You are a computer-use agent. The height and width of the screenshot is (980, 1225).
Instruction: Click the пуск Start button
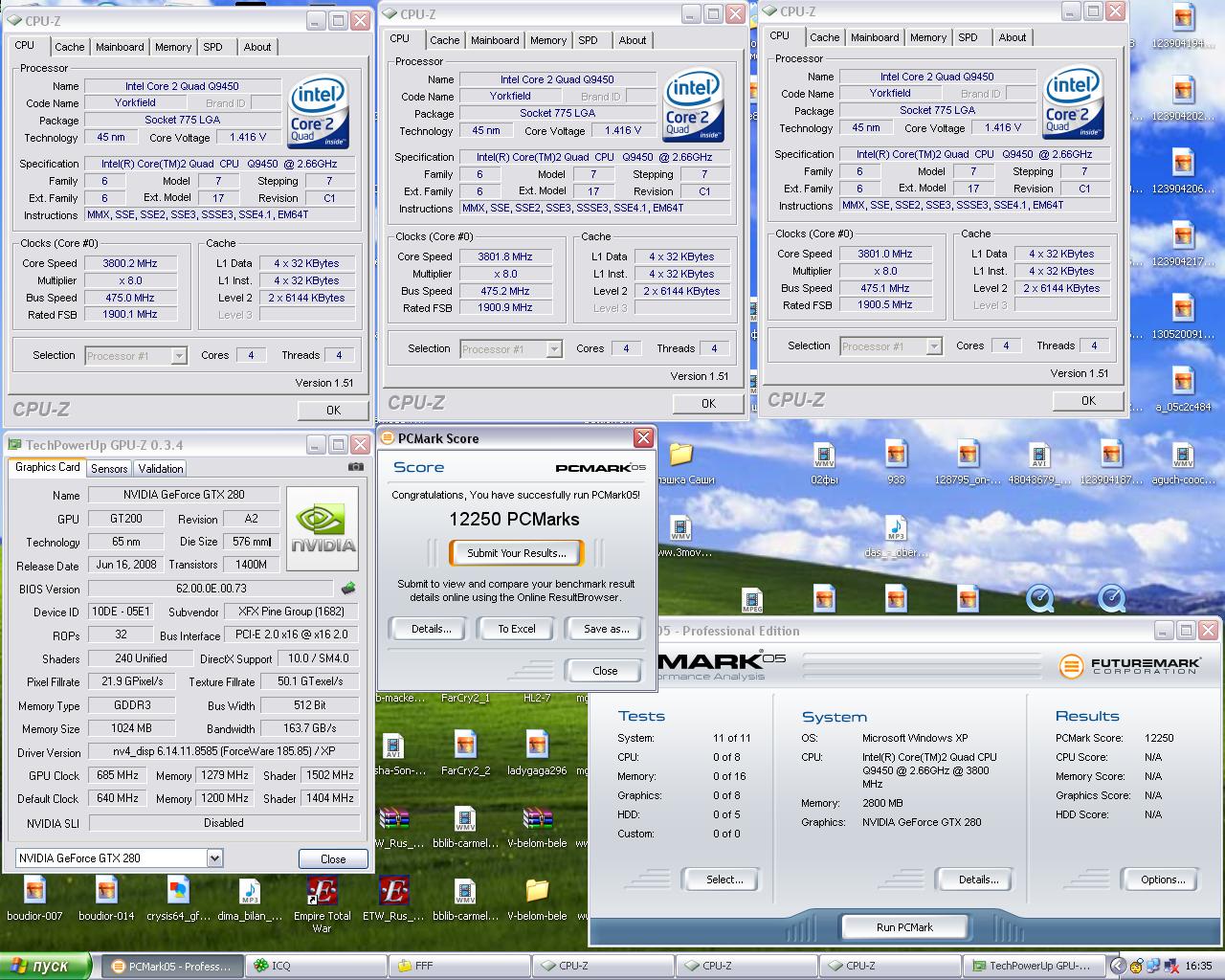[45, 966]
